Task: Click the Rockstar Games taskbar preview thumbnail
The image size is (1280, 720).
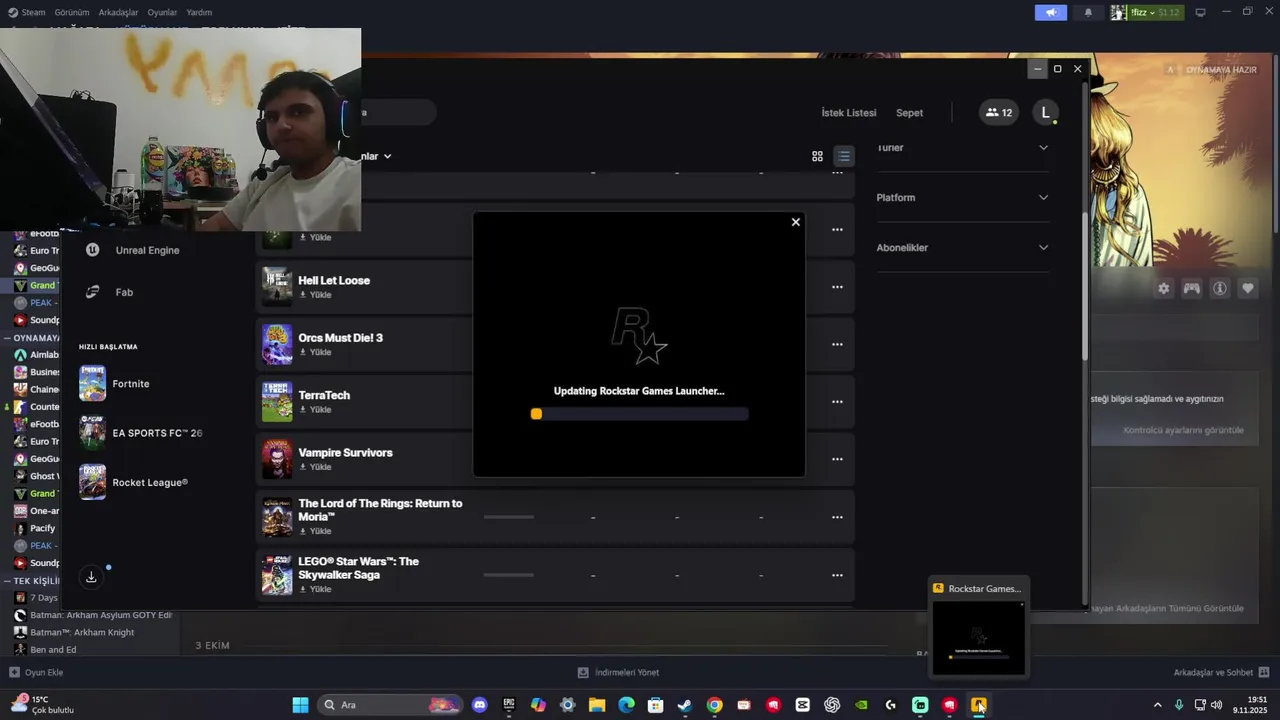Action: coord(979,637)
